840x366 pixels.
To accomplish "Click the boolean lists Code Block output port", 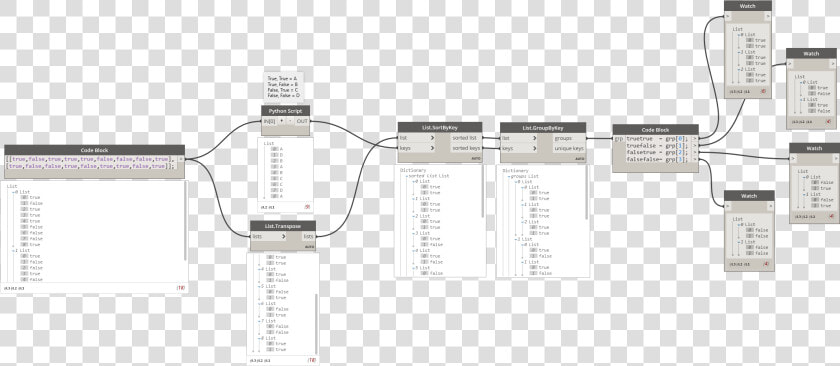I will pyautogui.click(x=181, y=159).
